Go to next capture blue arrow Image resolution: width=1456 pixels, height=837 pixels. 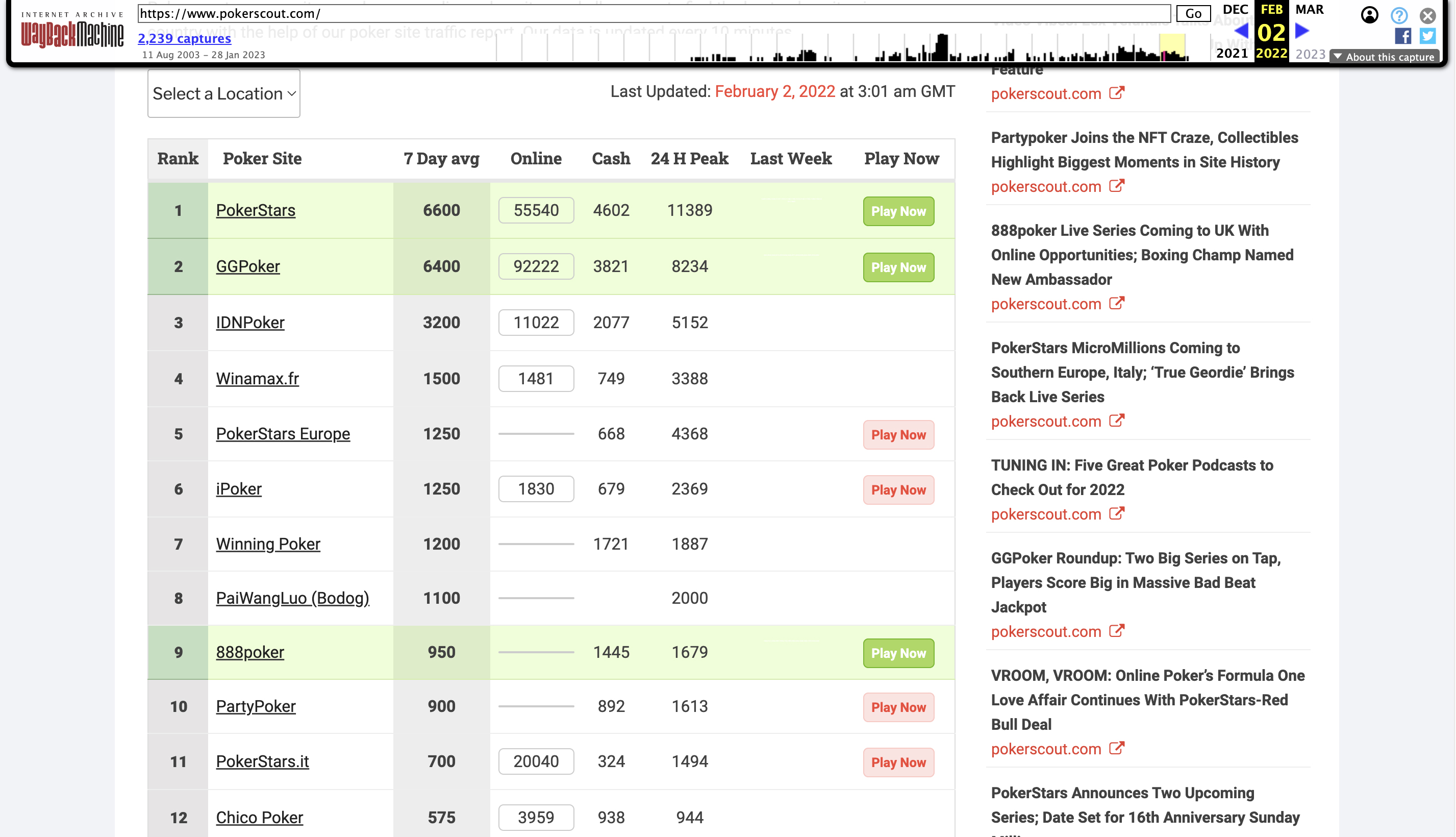coord(1302,31)
